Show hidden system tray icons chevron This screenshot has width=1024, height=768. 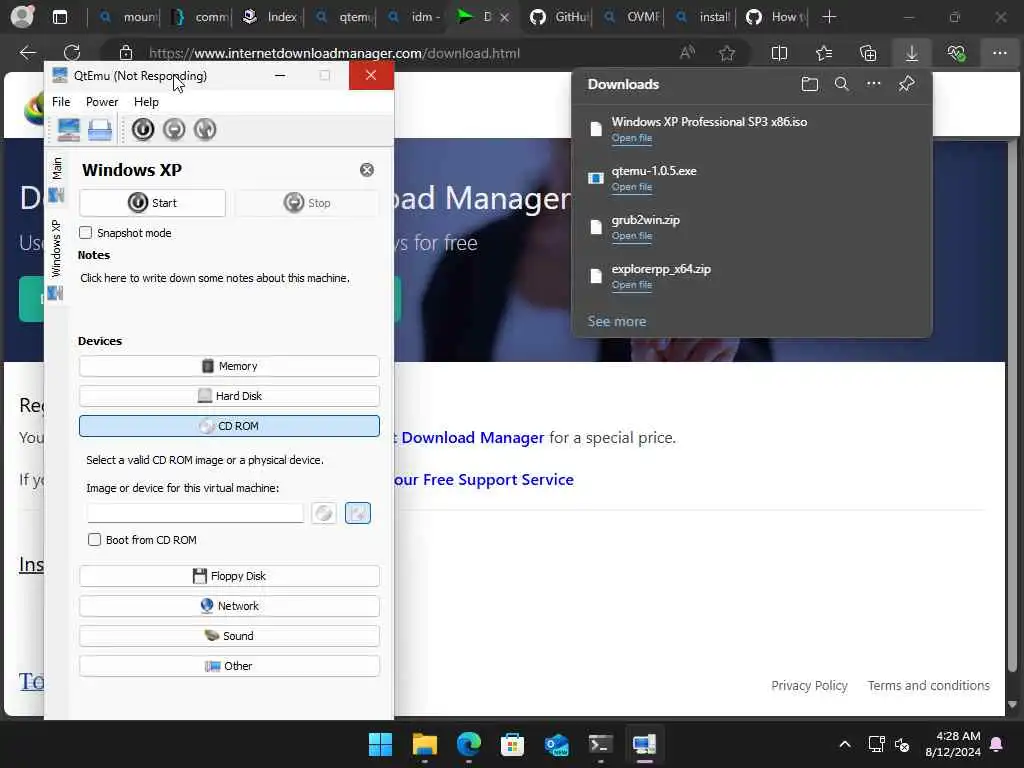pyautogui.click(x=844, y=744)
